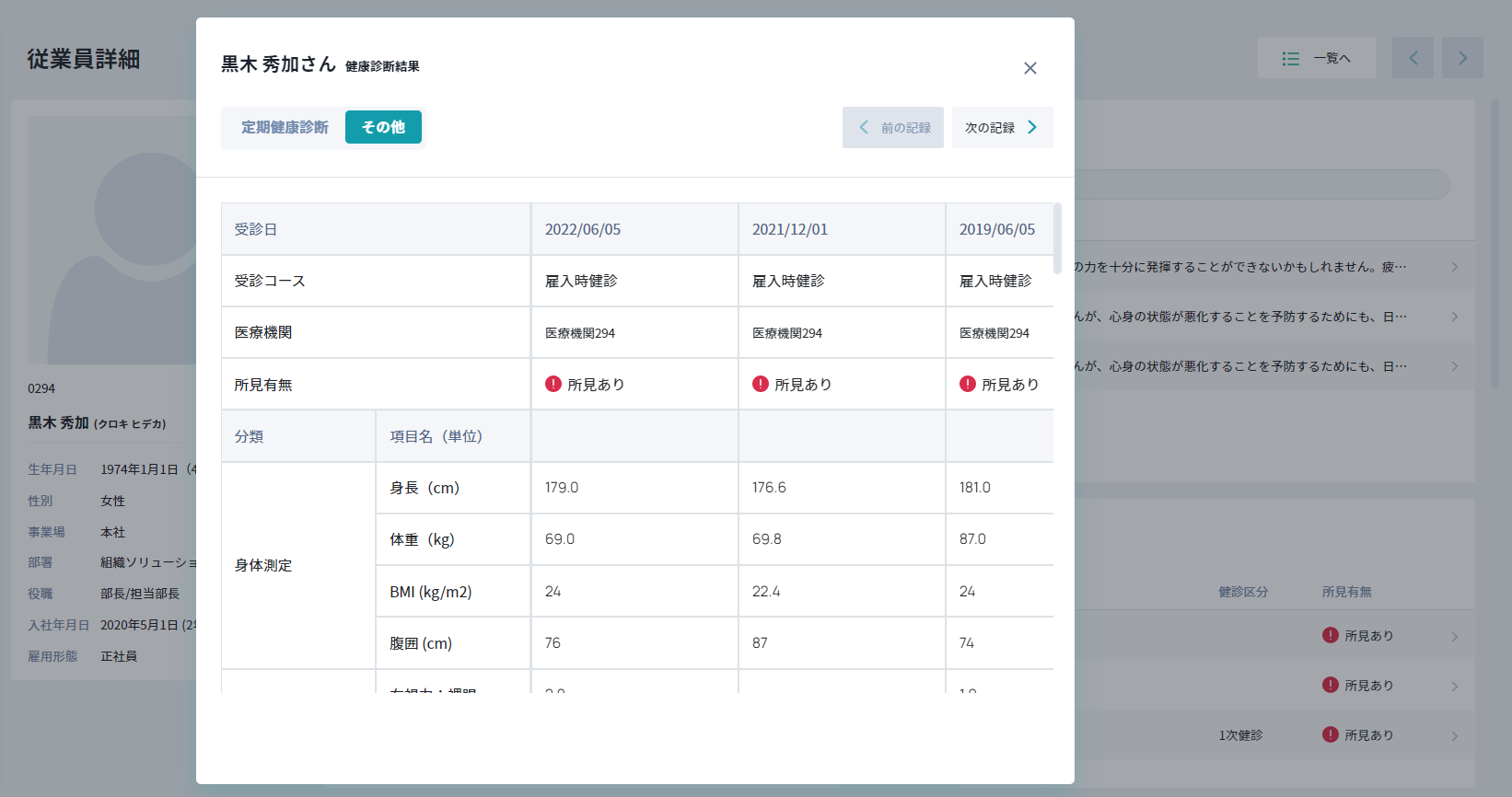The width and height of the screenshot is (1512, 797).
Task: Click the background page scrollbar
Action: [1495, 244]
